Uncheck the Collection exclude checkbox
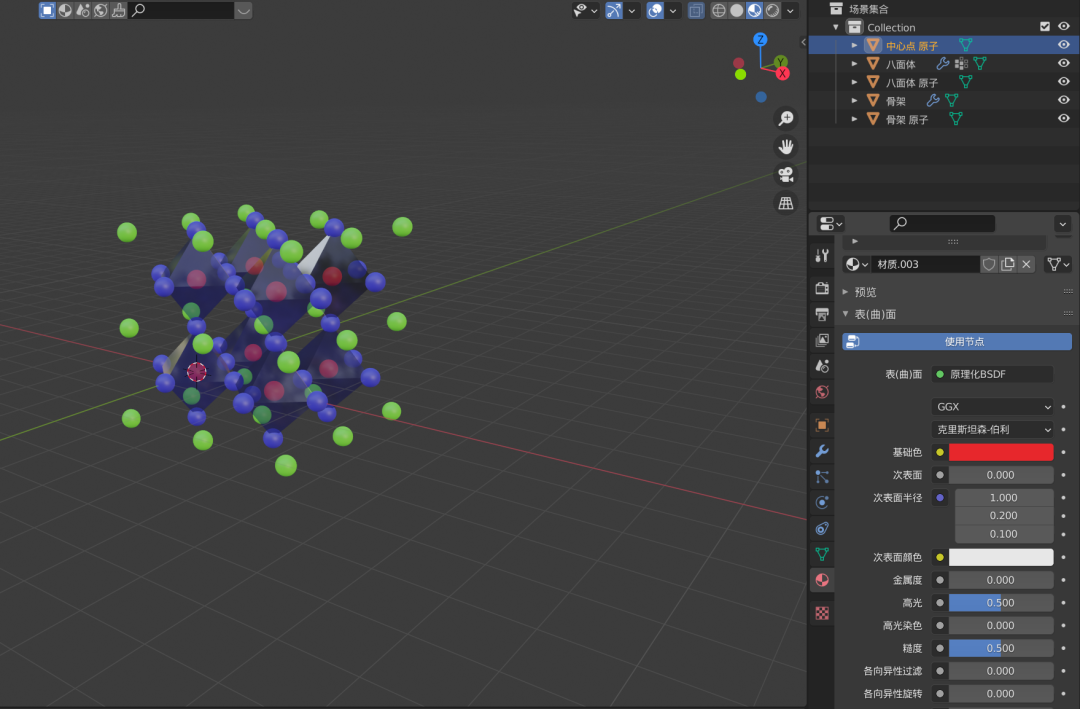 [x=1045, y=26]
